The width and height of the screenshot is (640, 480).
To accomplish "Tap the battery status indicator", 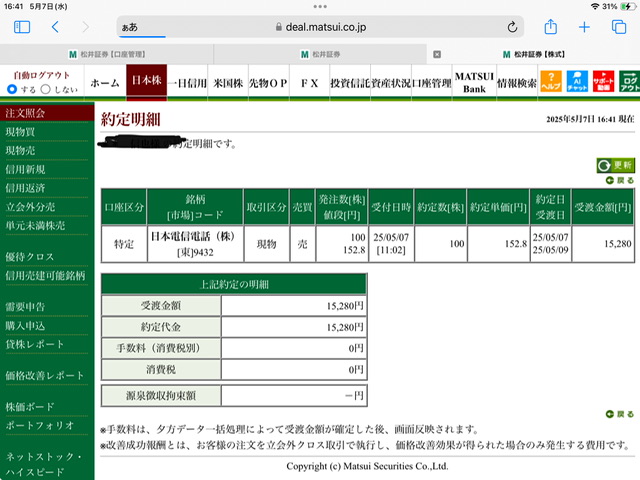I will tap(626, 6).
